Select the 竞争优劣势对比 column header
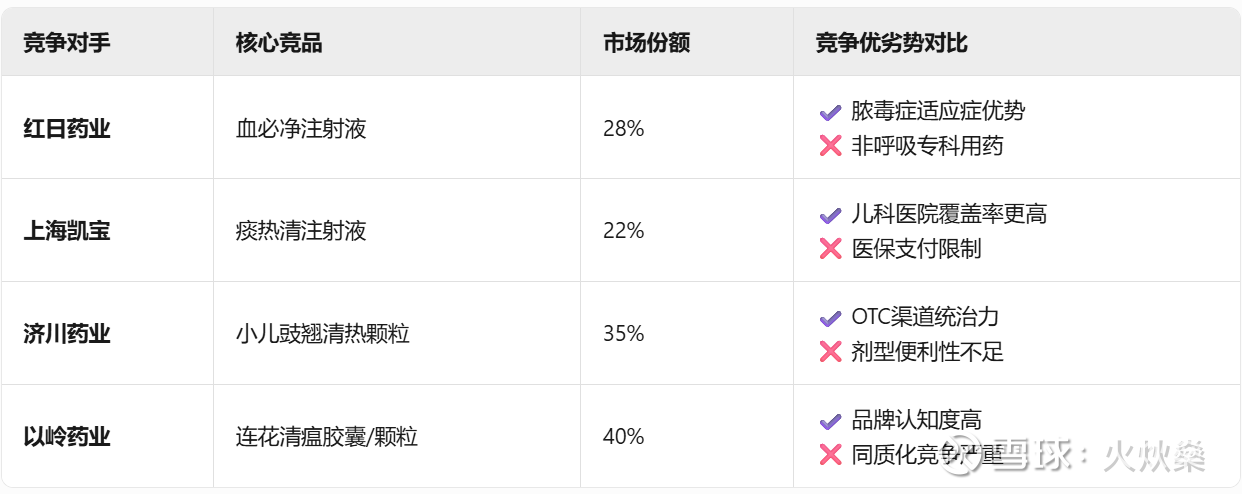1242x494 pixels. click(892, 43)
